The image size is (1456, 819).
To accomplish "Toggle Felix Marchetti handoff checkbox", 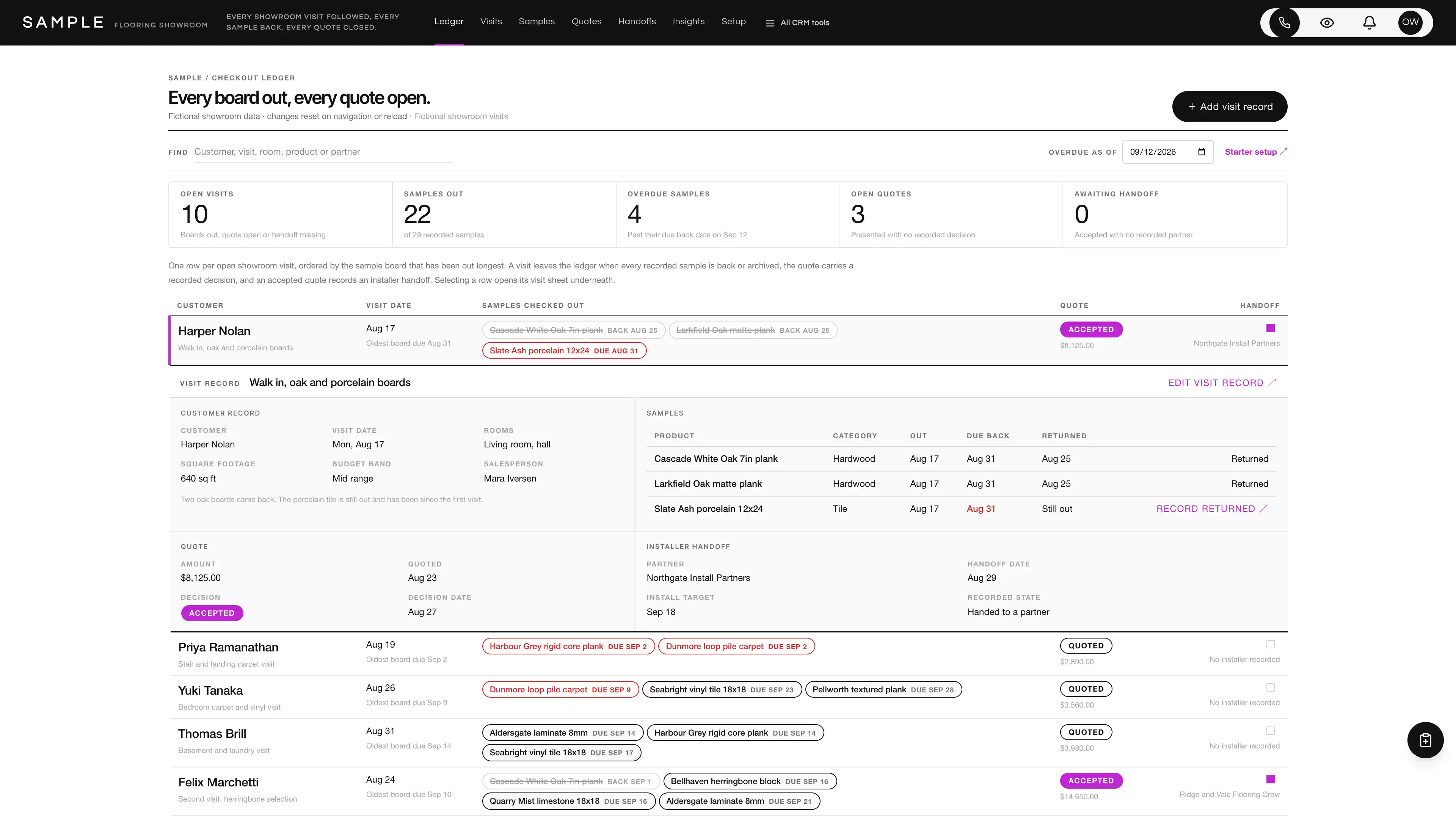I will (1270, 780).
